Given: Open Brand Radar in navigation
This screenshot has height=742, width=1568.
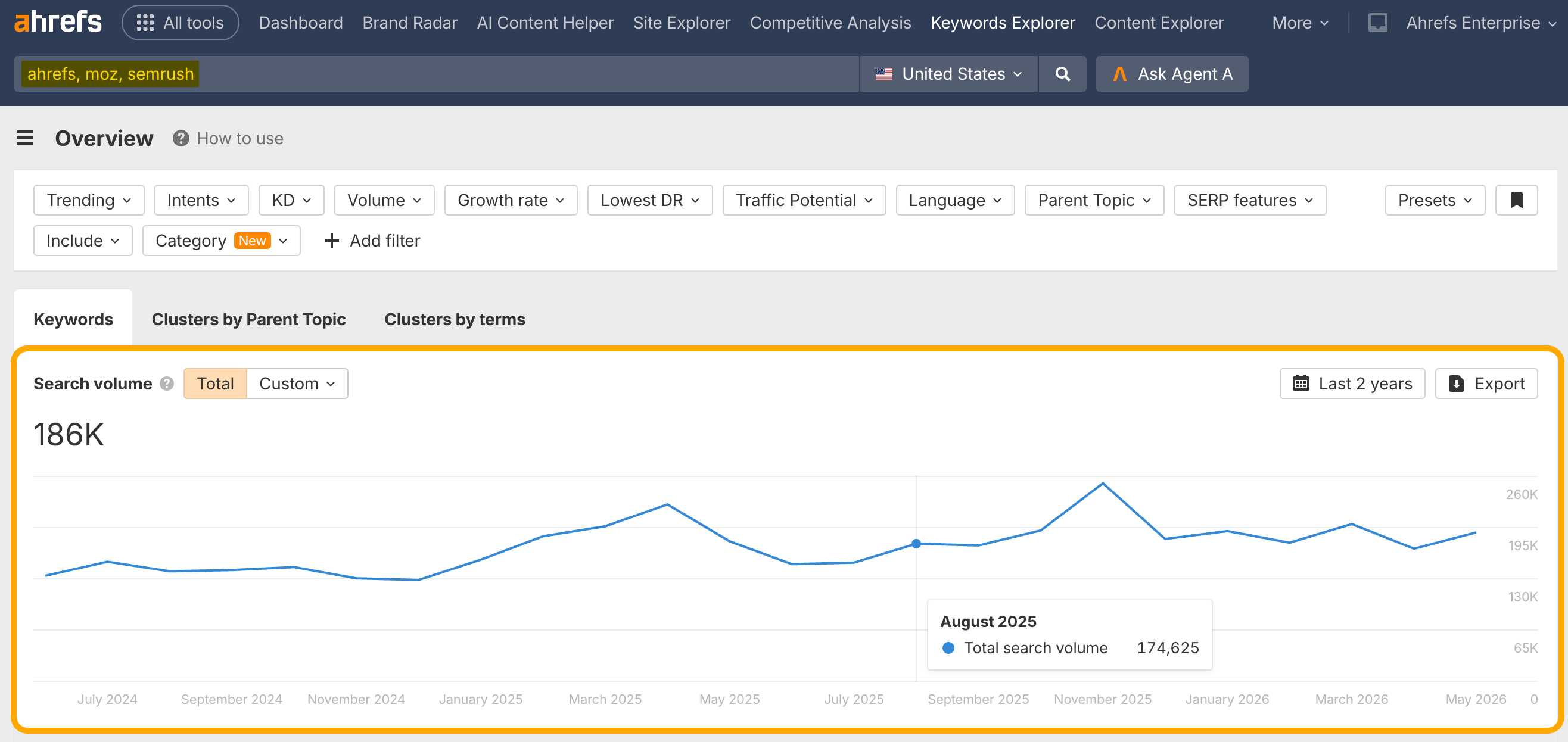Looking at the screenshot, I should (x=410, y=23).
